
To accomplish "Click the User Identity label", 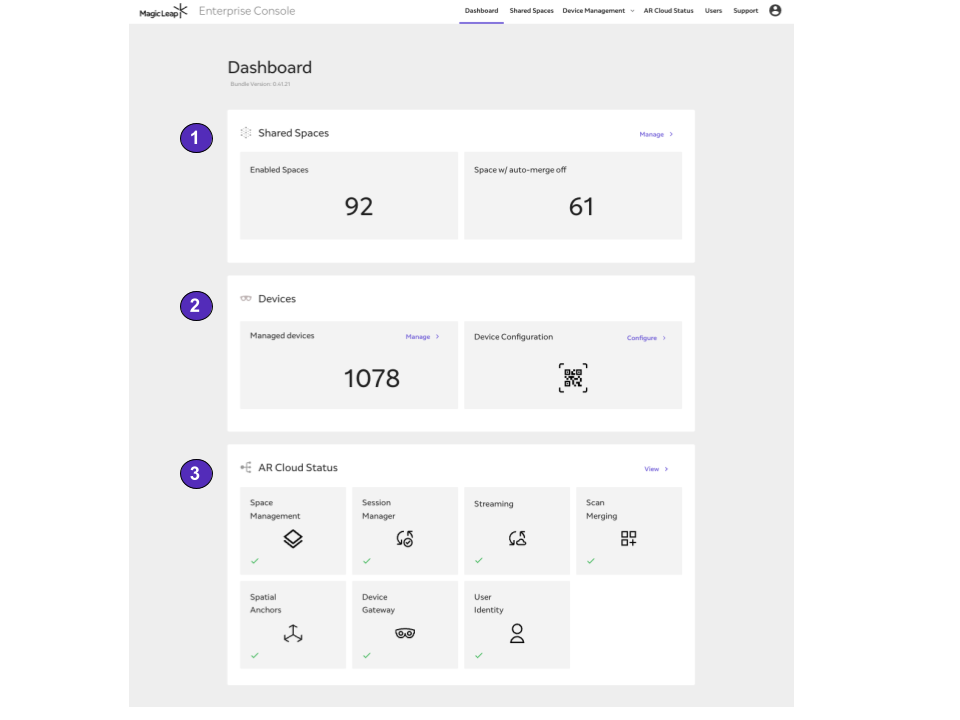I will click(x=489, y=604).
